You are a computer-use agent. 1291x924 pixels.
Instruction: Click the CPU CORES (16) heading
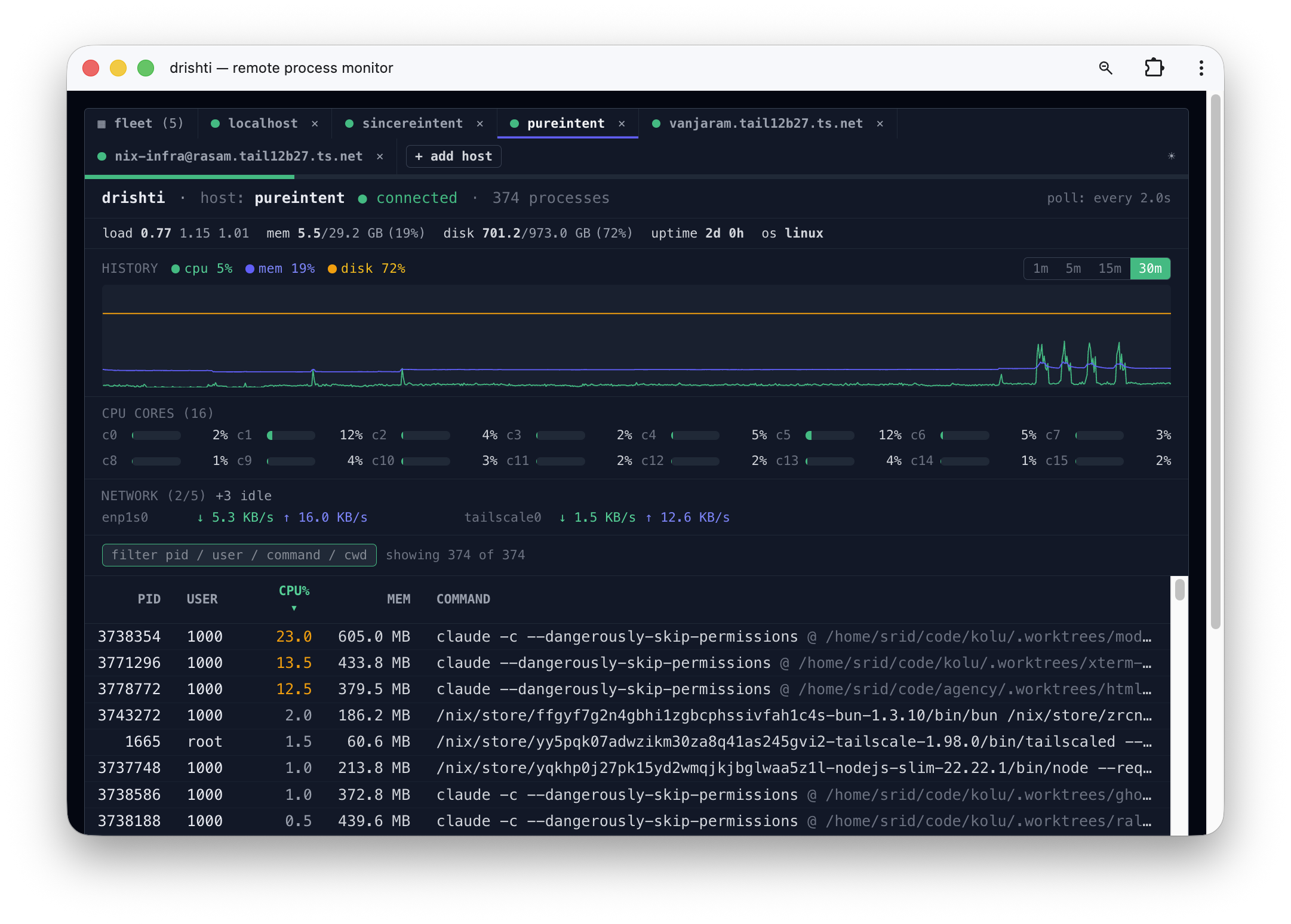click(158, 414)
